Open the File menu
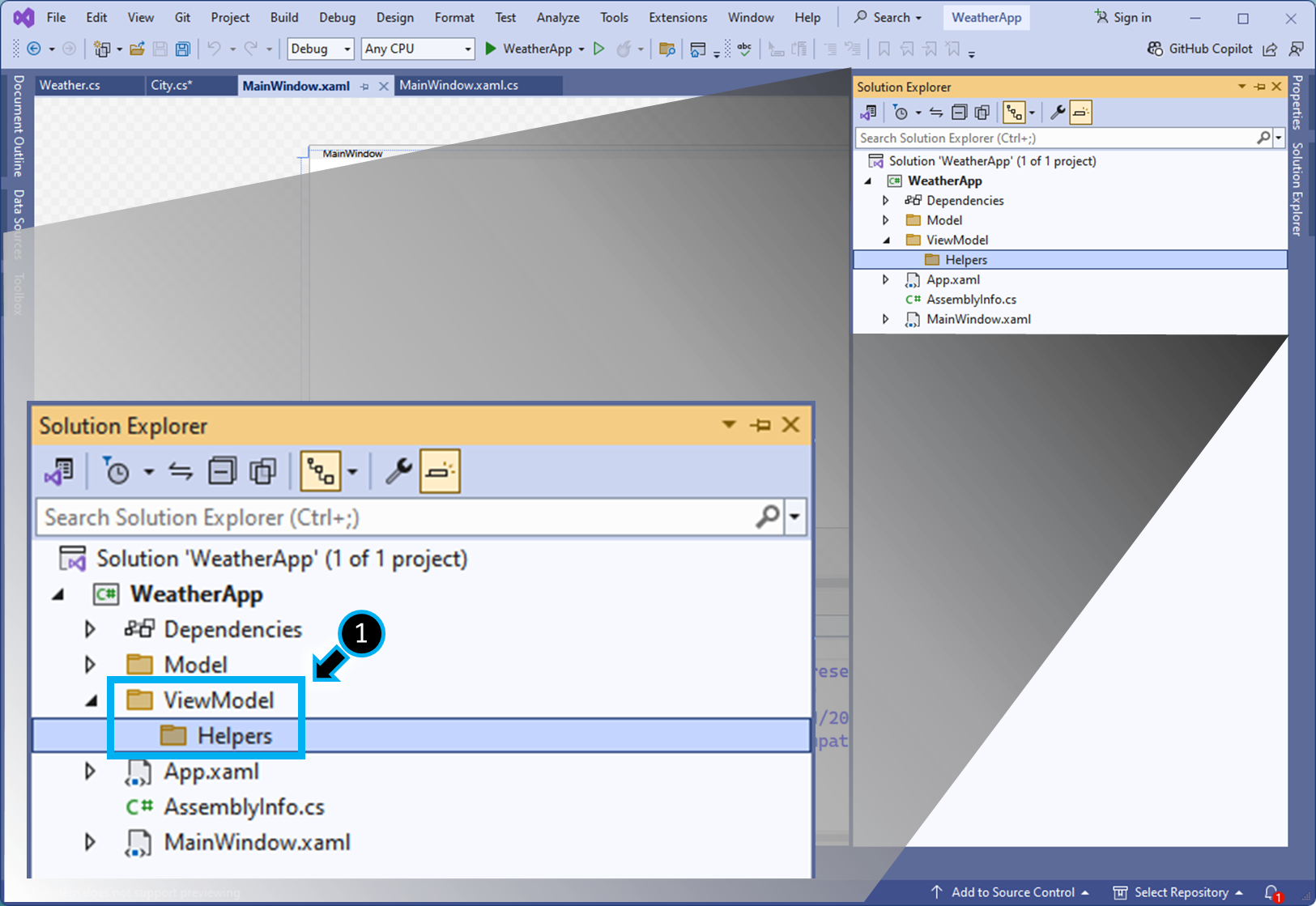1316x906 pixels. pyautogui.click(x=56, y=17)
